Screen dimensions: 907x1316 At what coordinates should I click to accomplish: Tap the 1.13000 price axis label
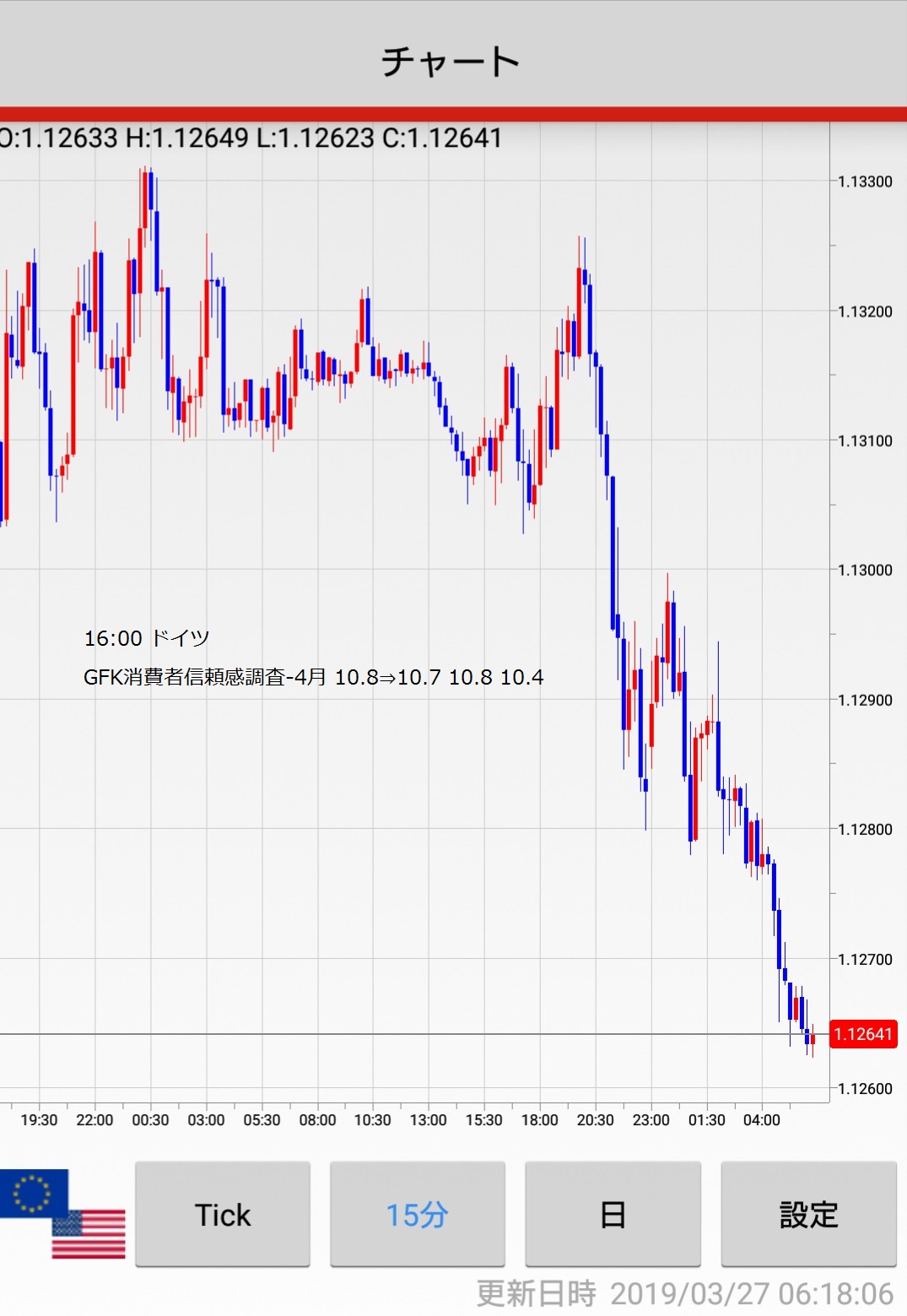(864, 570)
